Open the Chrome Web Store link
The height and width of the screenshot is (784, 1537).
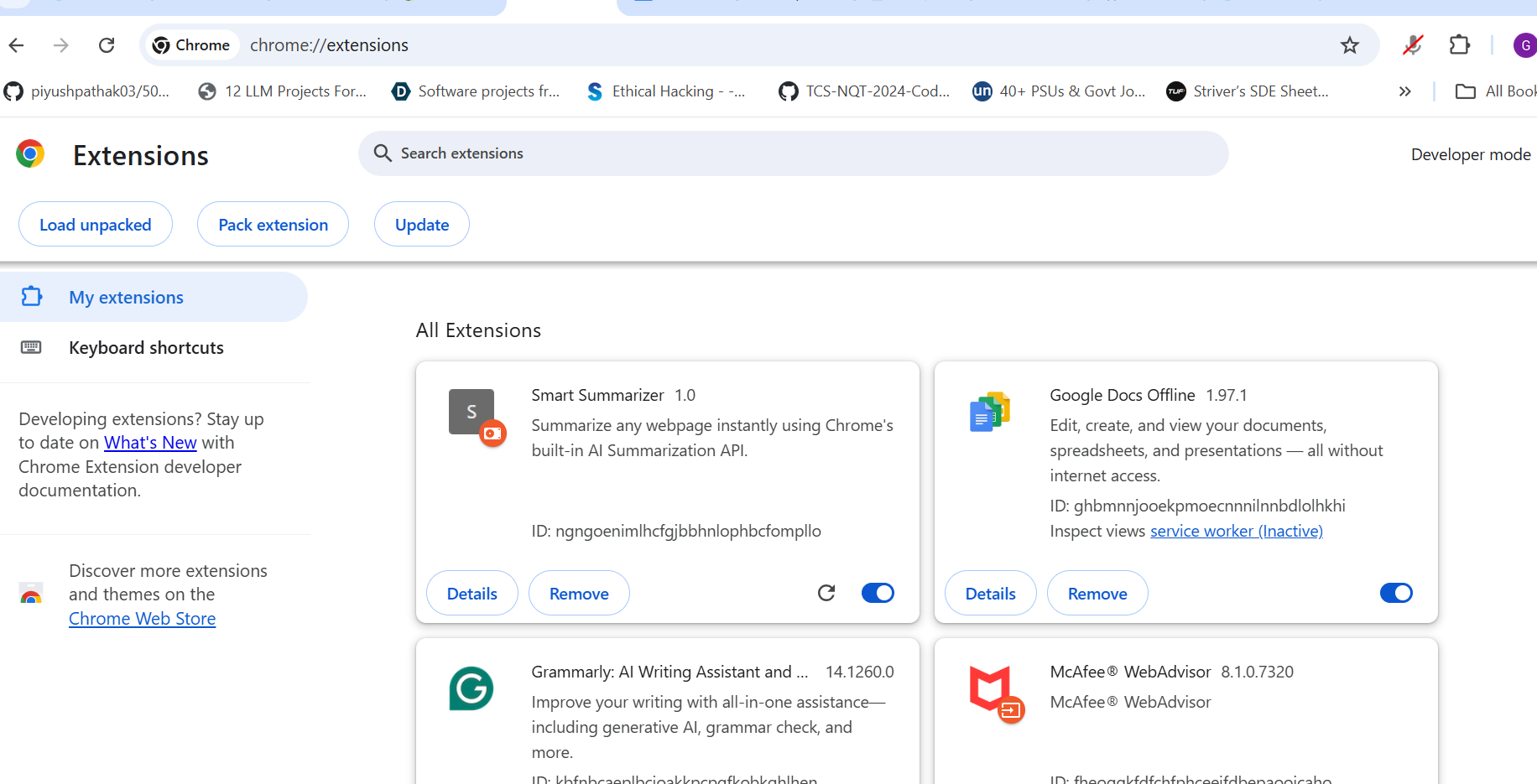point(142,619)
